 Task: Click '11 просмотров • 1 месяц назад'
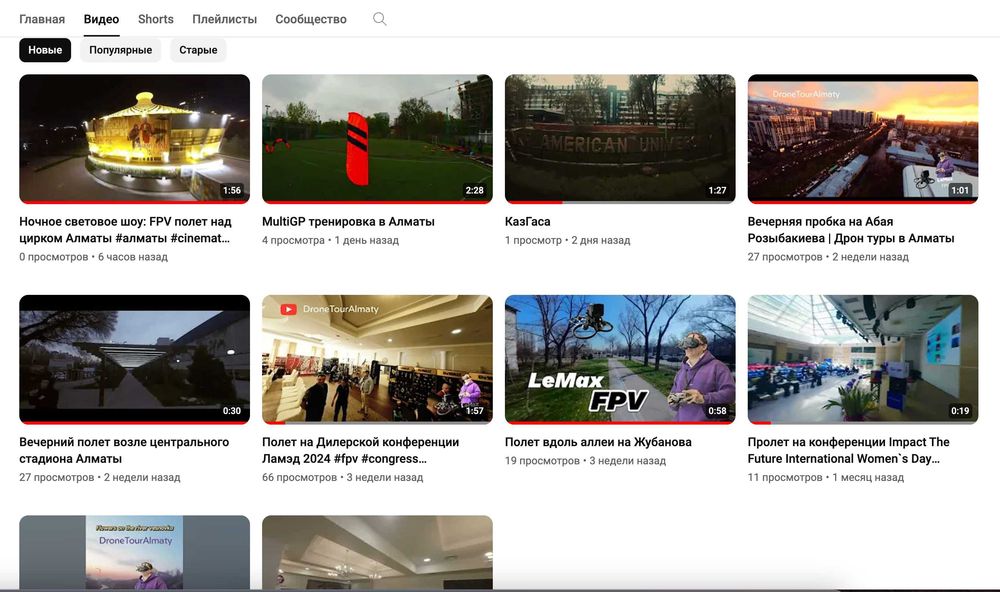[826, 477]
